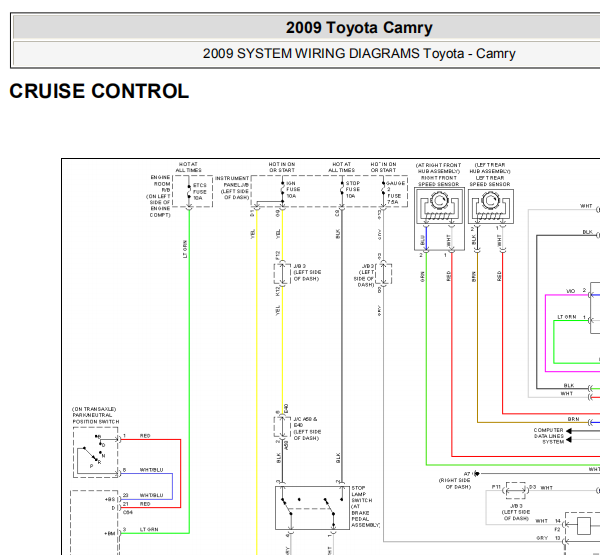Screen dimensions: 600x555
Task: Click the COMPUTER DATA LINES SYSTEM label
Action: tap(549, 436)
